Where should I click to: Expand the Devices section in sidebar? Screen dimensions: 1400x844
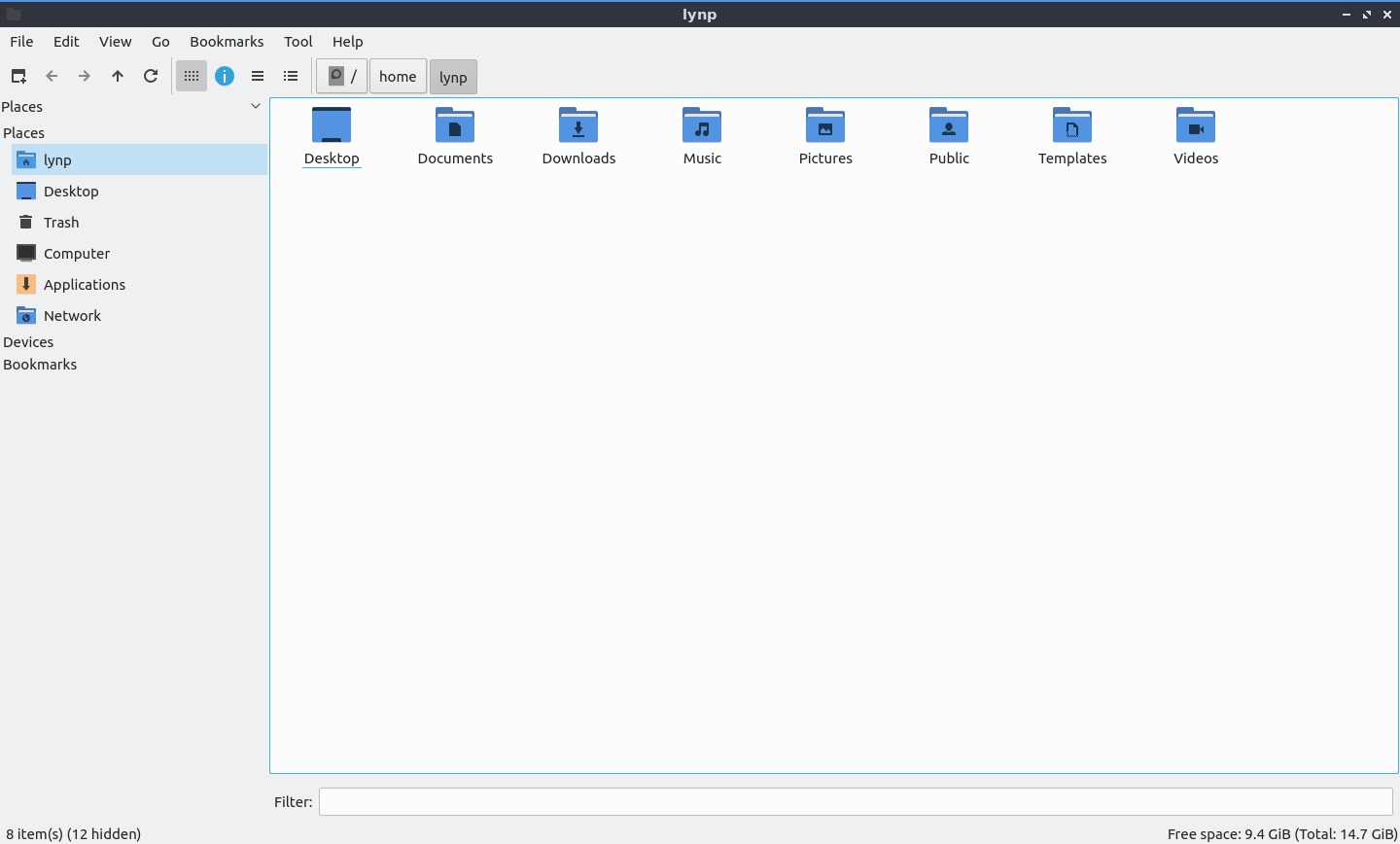tap(28, 342)
